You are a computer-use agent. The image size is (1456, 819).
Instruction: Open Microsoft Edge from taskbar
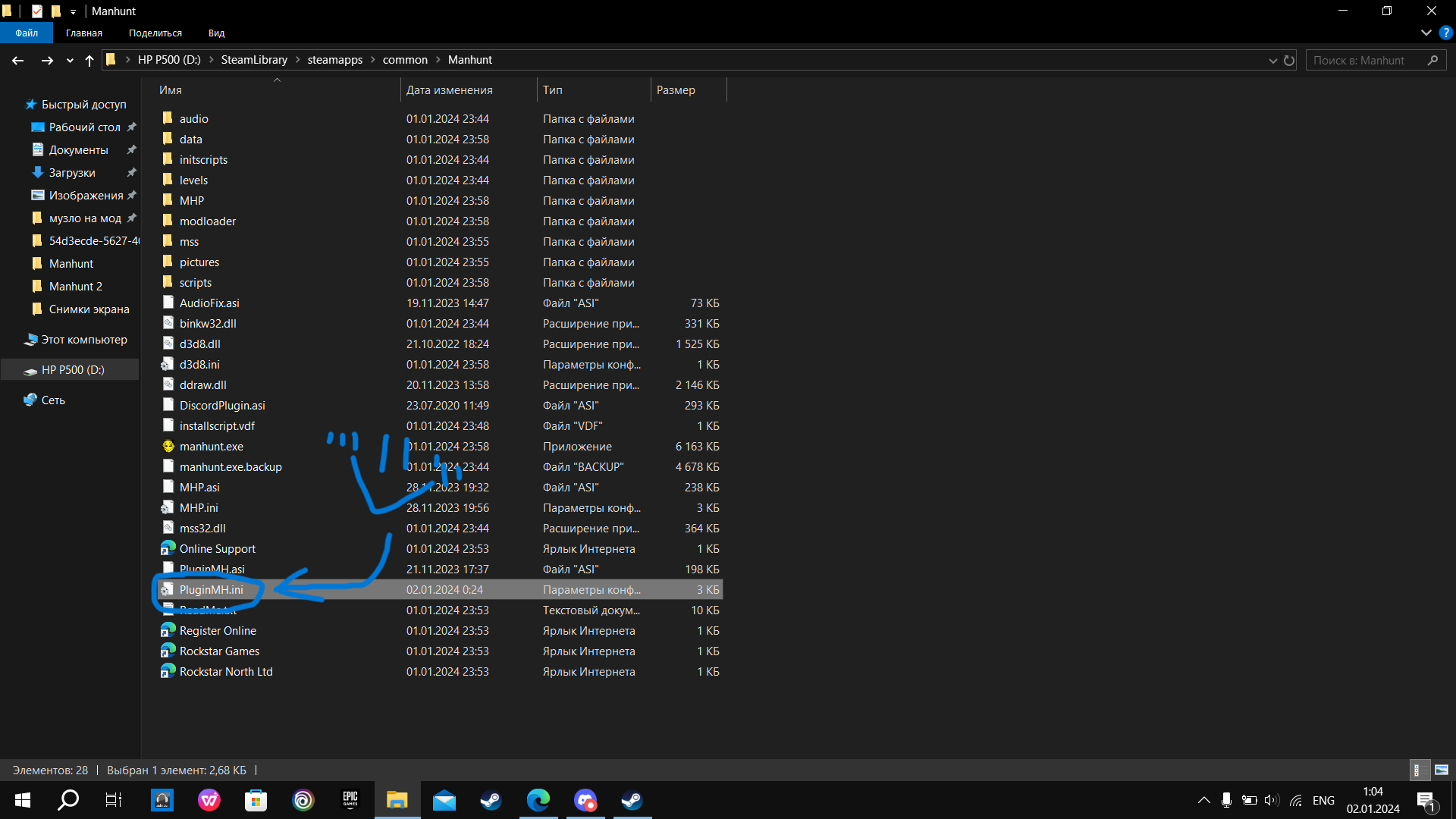tap(538, 800)
